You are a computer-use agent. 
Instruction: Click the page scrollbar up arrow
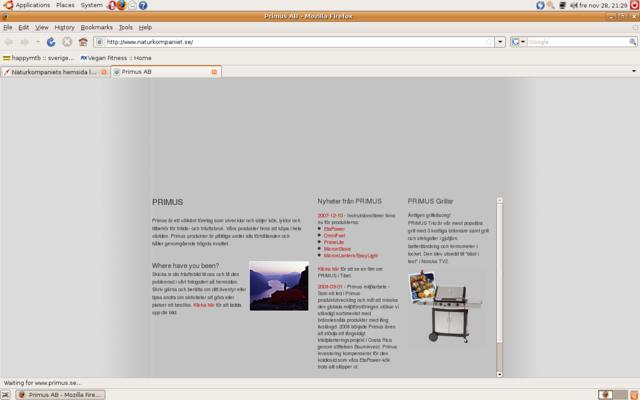point(500,200)
